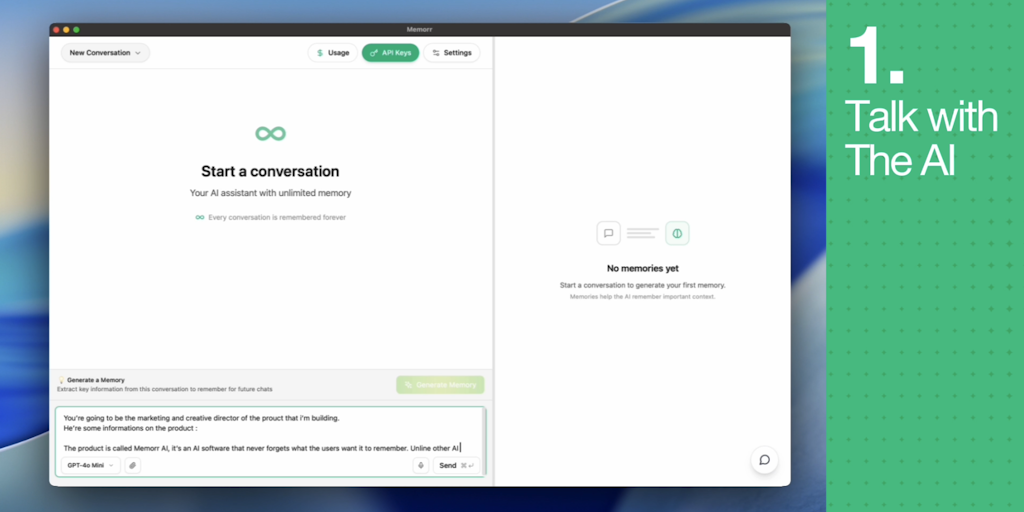Image resolution: width=1024 pixels, height=512 pixels.
Task: Click the green infinity logo
Action: (x=270, y=133)
